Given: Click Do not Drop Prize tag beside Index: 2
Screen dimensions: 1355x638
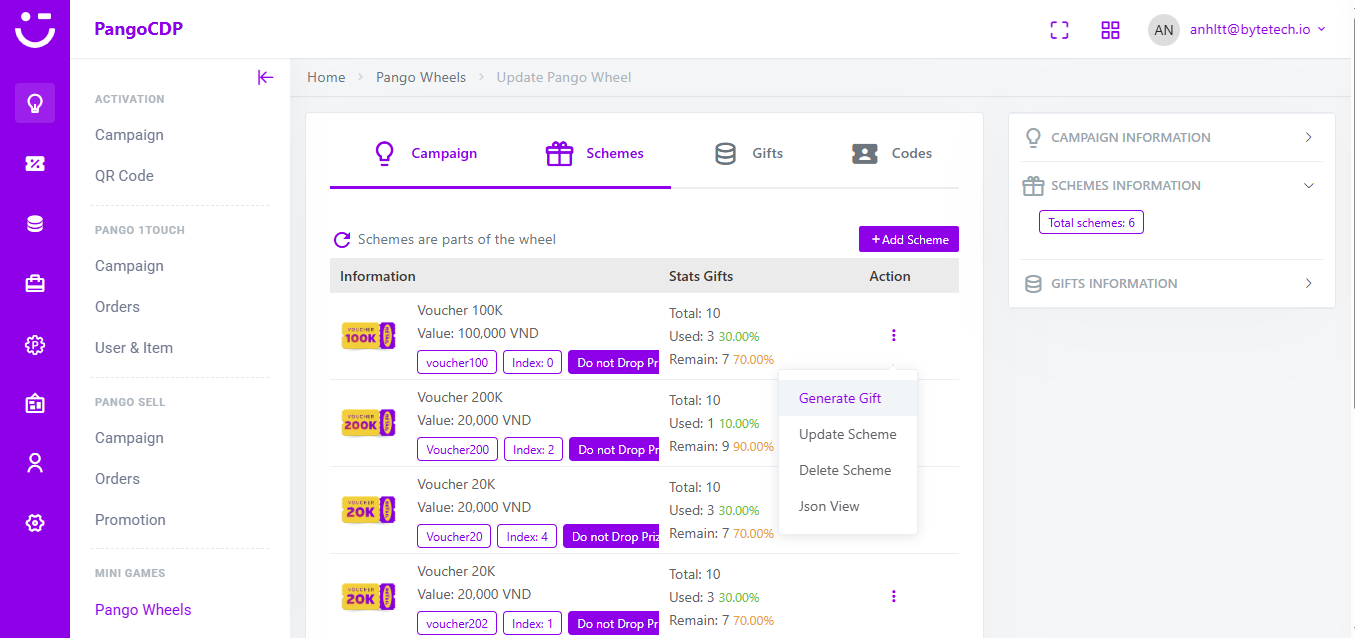Looking at the screenshot, I should pyautogui.click(x=614, y=449).
